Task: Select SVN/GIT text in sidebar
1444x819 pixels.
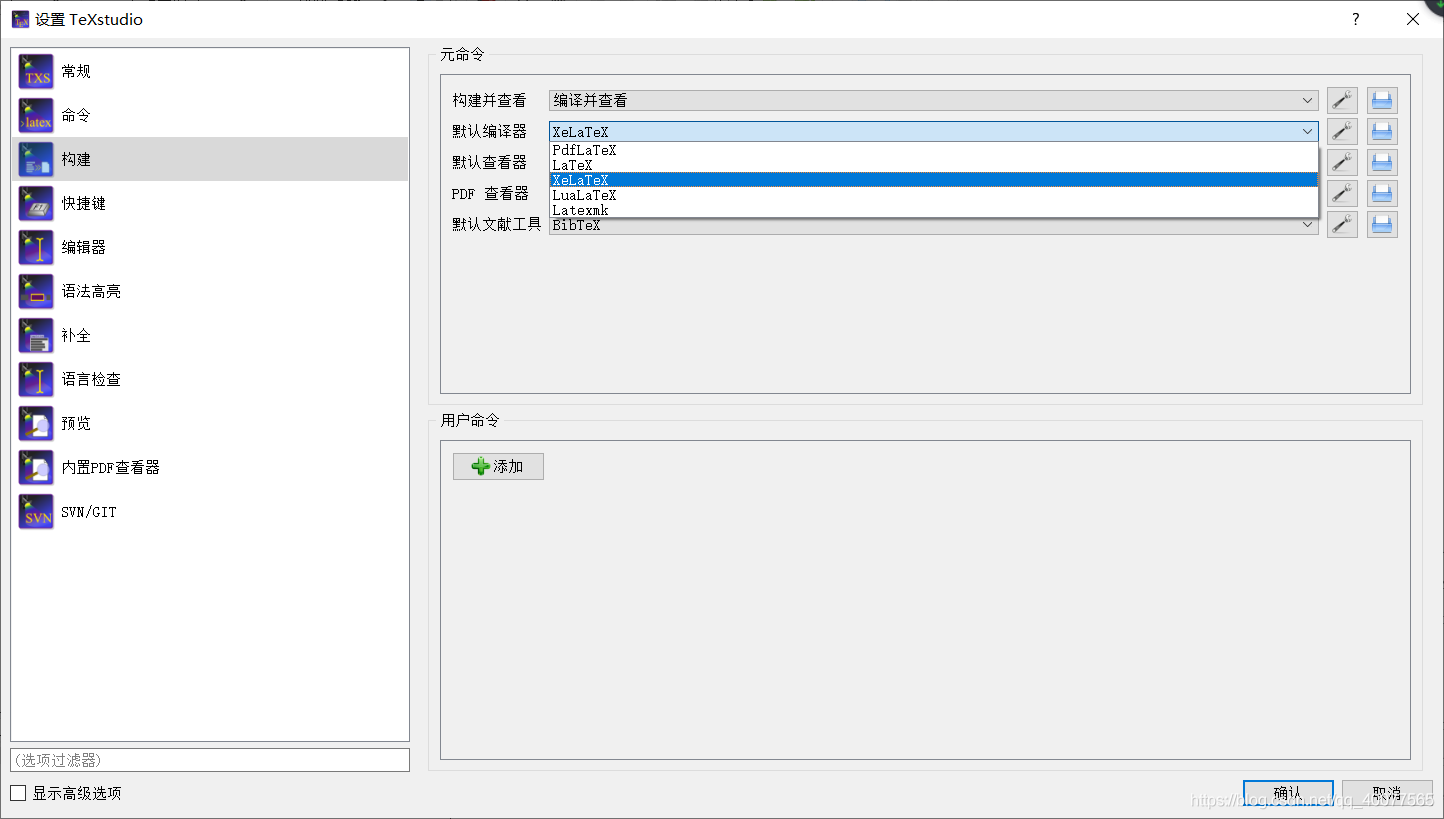Action: click(89, 512)
